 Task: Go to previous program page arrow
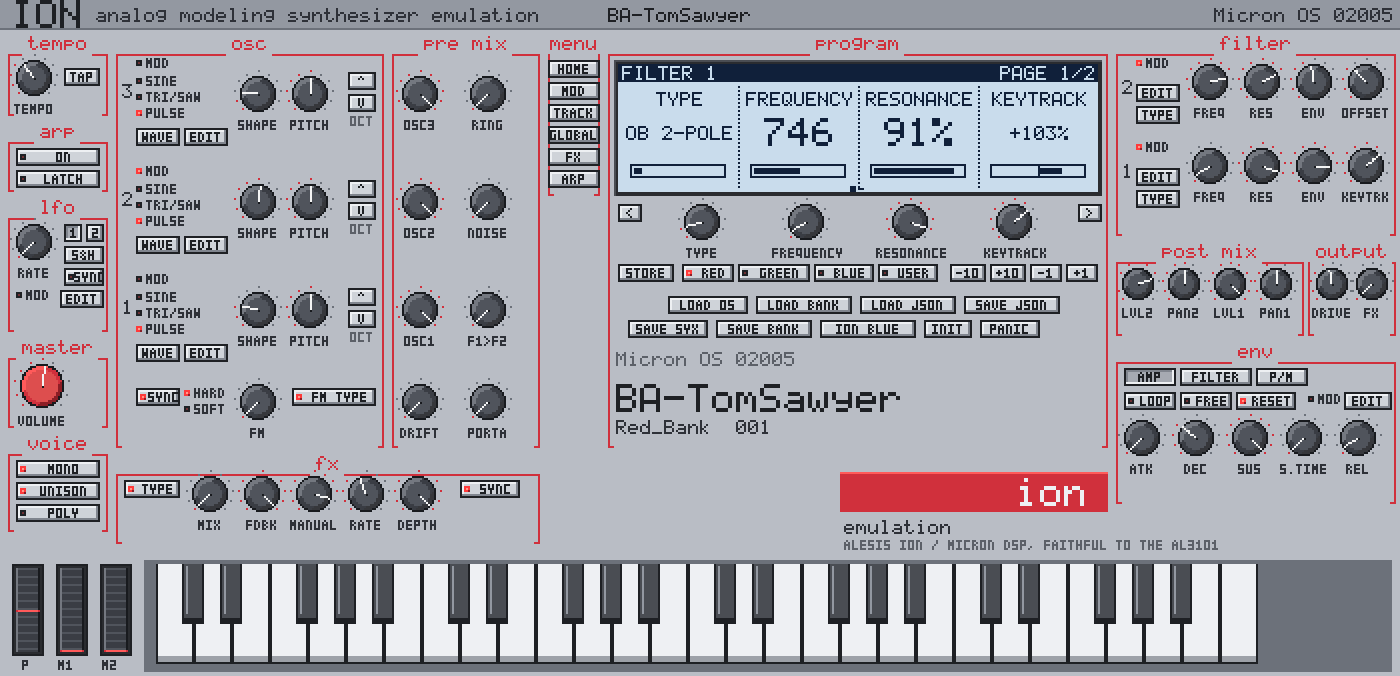629,212
